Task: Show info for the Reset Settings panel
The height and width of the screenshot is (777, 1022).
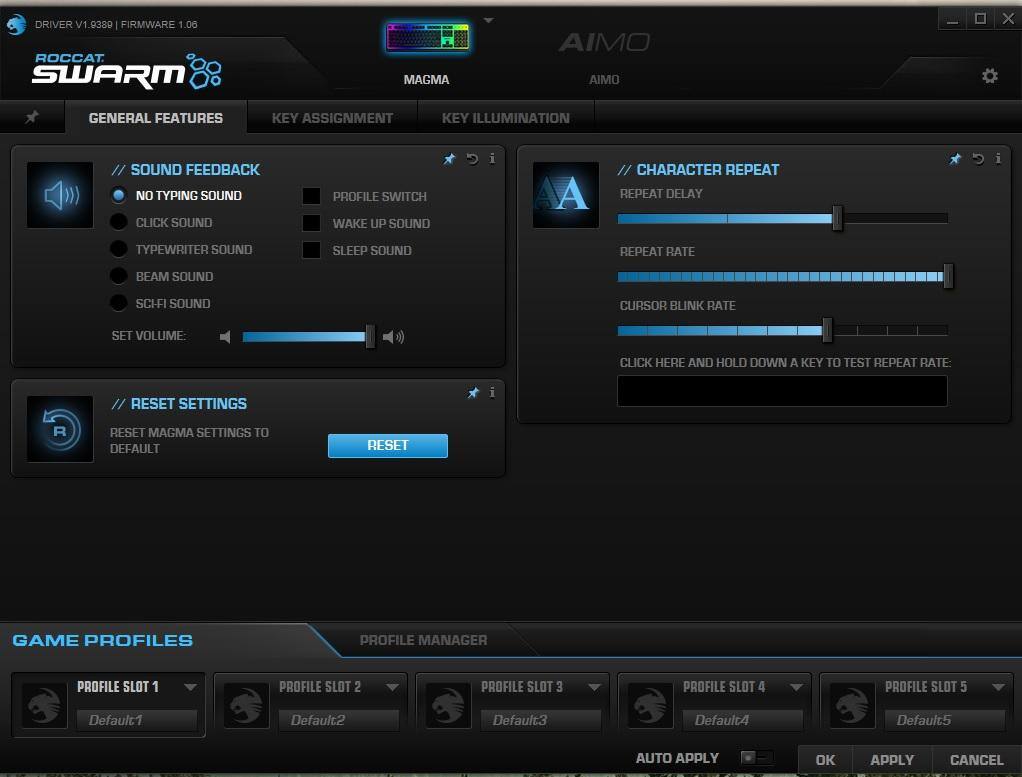Action: click(x=492, y=393)
